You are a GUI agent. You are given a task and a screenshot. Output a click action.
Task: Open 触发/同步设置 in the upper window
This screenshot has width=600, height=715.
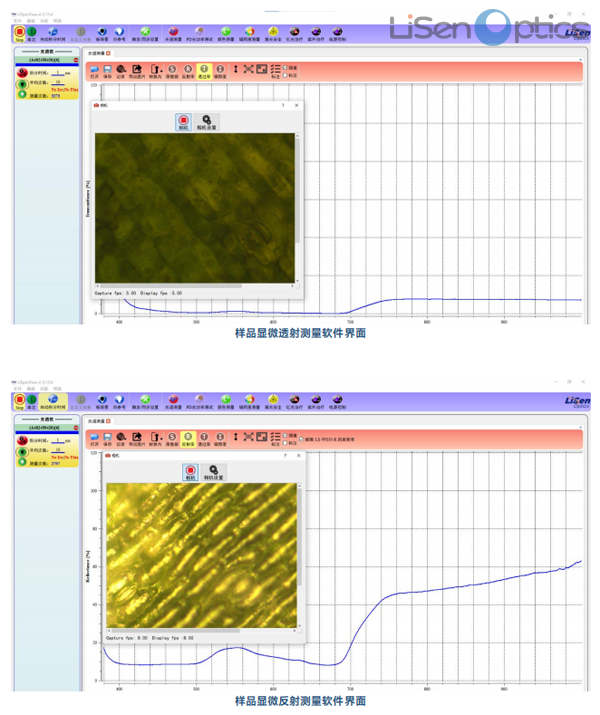(x=145, y=34)
